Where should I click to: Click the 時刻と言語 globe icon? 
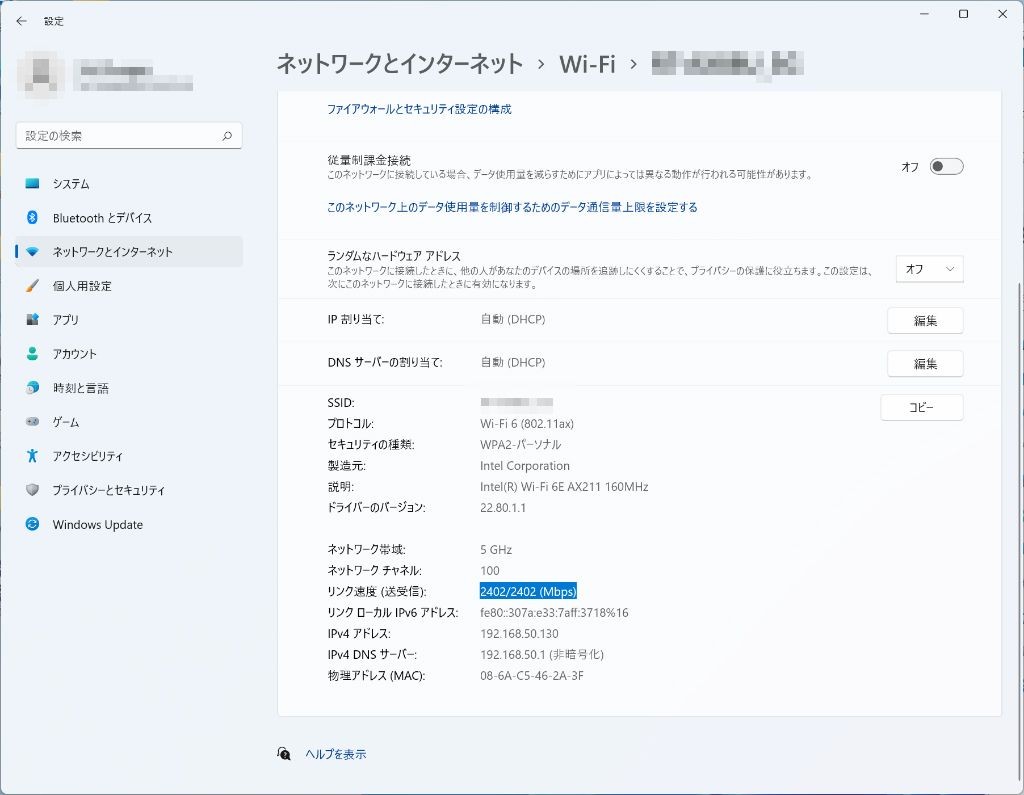click(33, 388)
